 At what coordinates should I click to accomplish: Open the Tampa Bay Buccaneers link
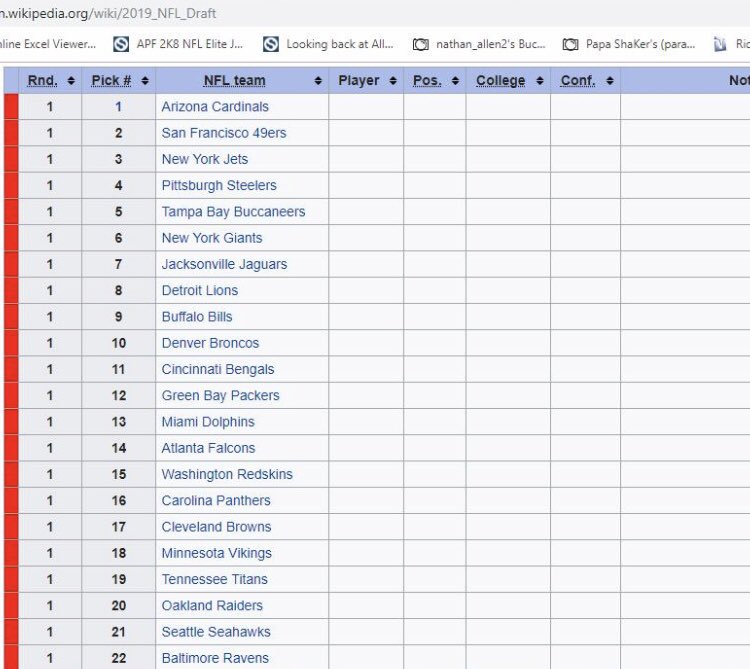point(233,212)
